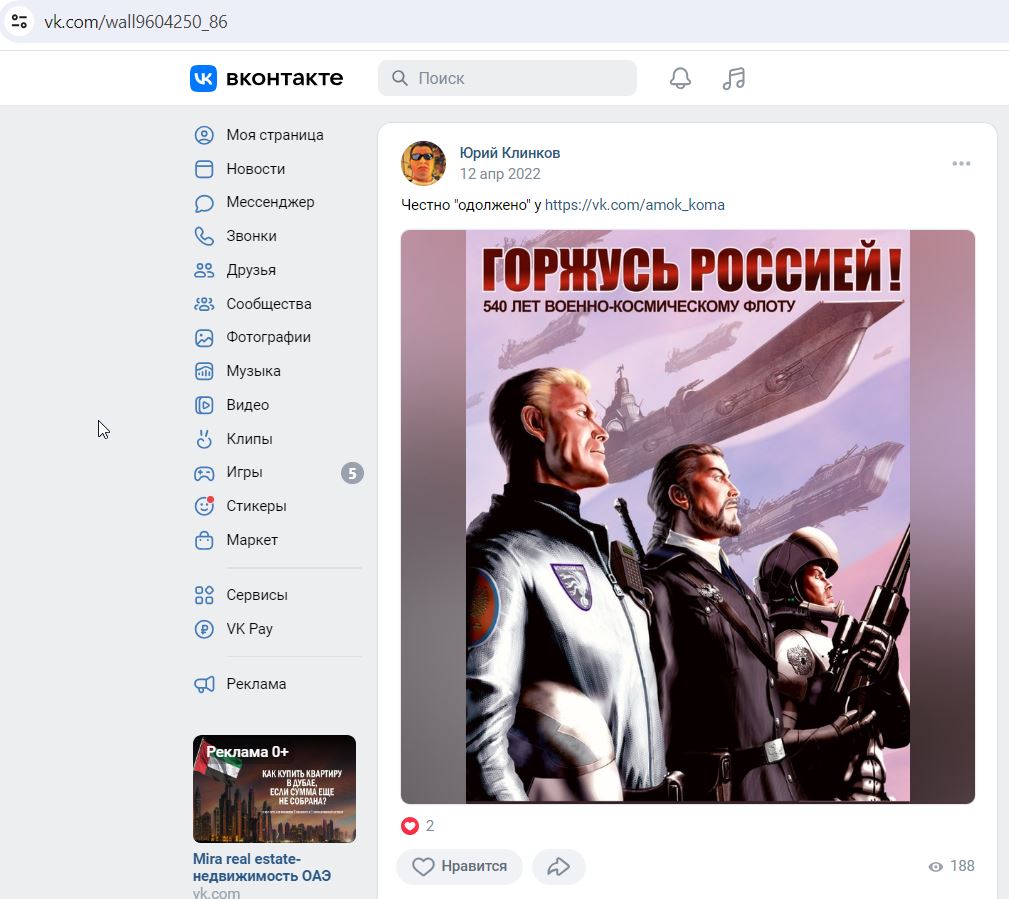The image size is (1009, 899).
Task: Click the Новости sidebar icon
Action: coord(204,169)
